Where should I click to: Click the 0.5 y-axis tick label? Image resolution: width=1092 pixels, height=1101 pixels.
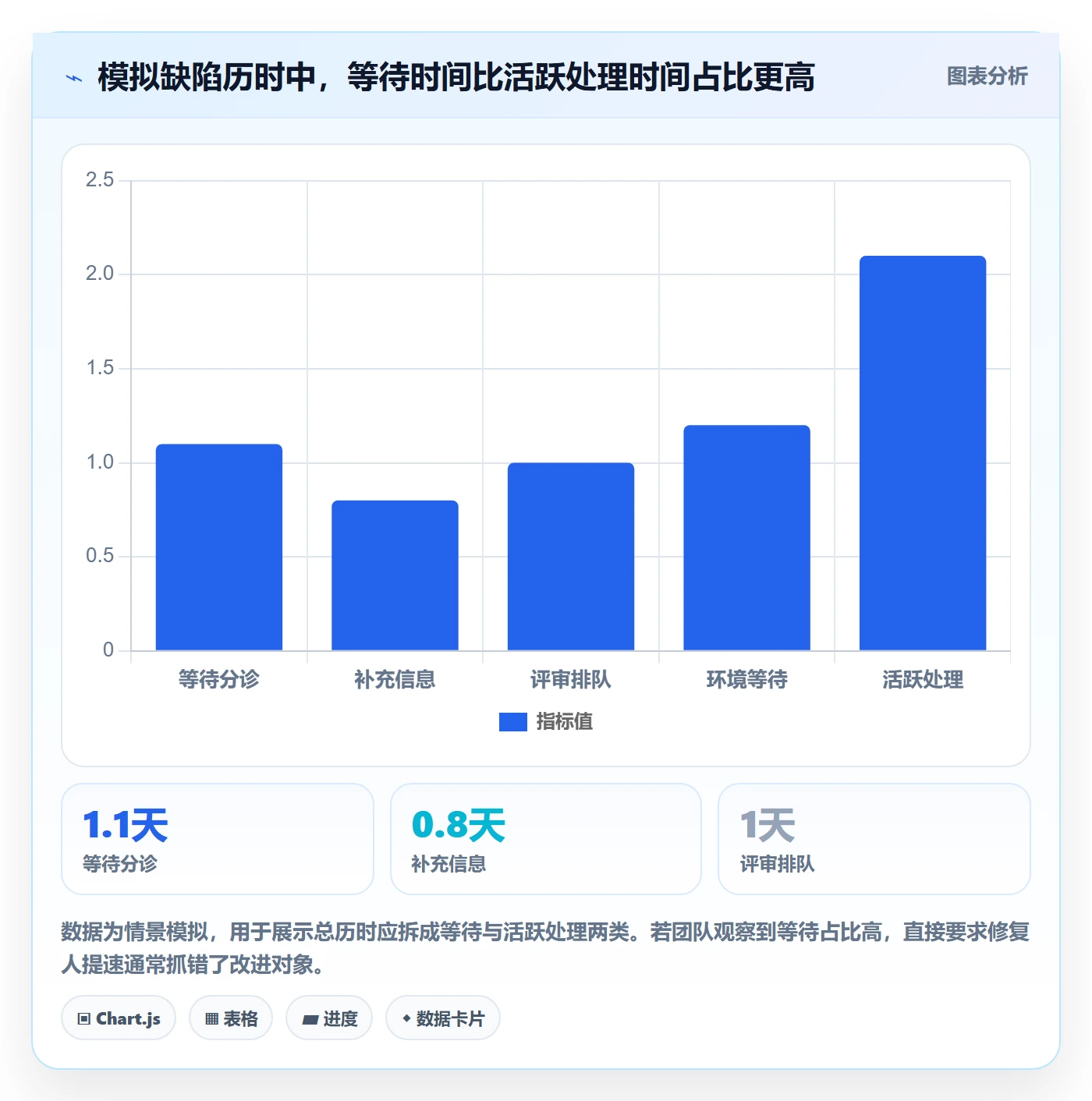pos(100,556)
